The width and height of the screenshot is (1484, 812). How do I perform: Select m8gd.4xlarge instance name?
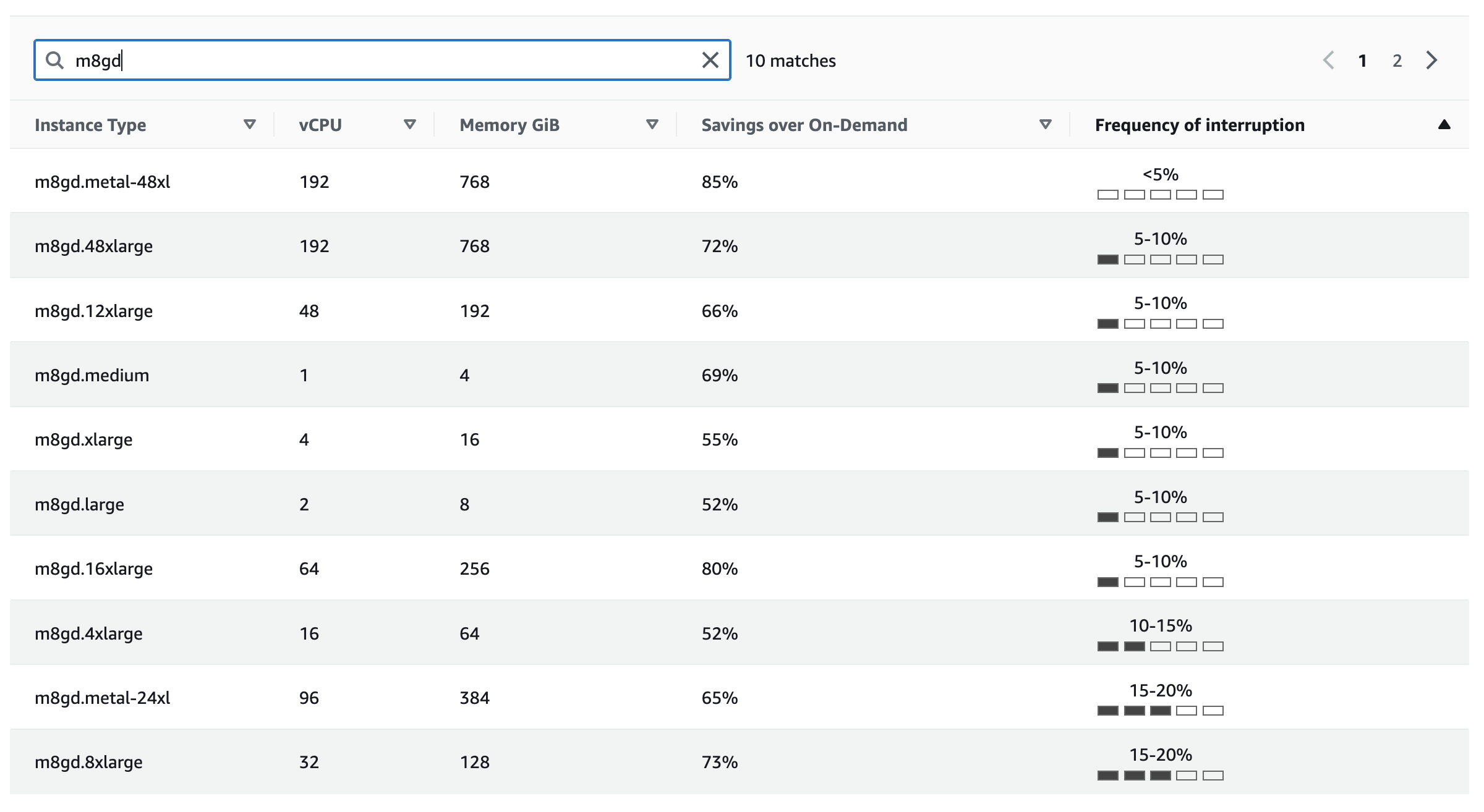tap(88, 633)
